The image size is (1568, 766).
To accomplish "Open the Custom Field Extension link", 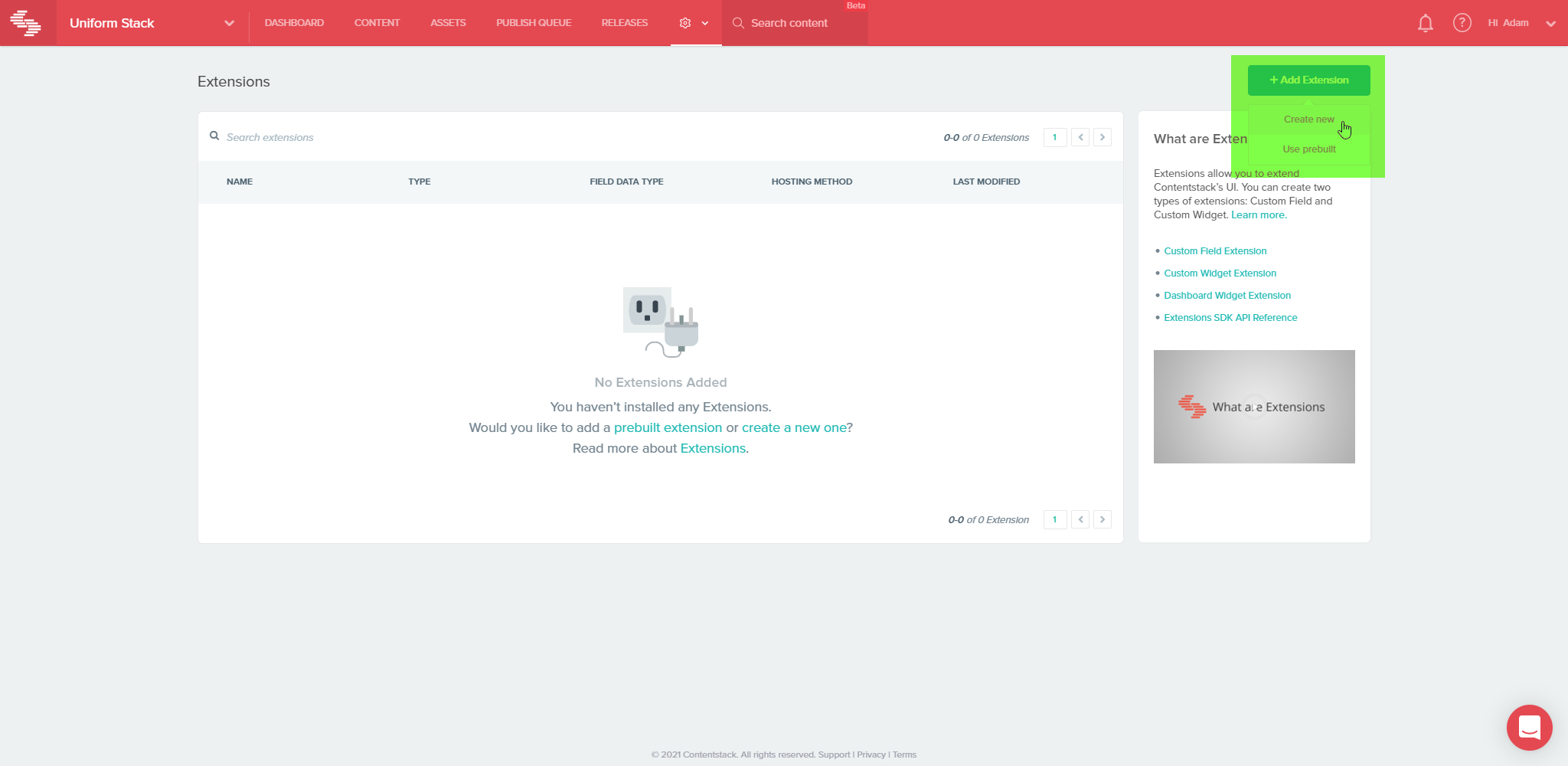I will click(x=1215, y=251).
